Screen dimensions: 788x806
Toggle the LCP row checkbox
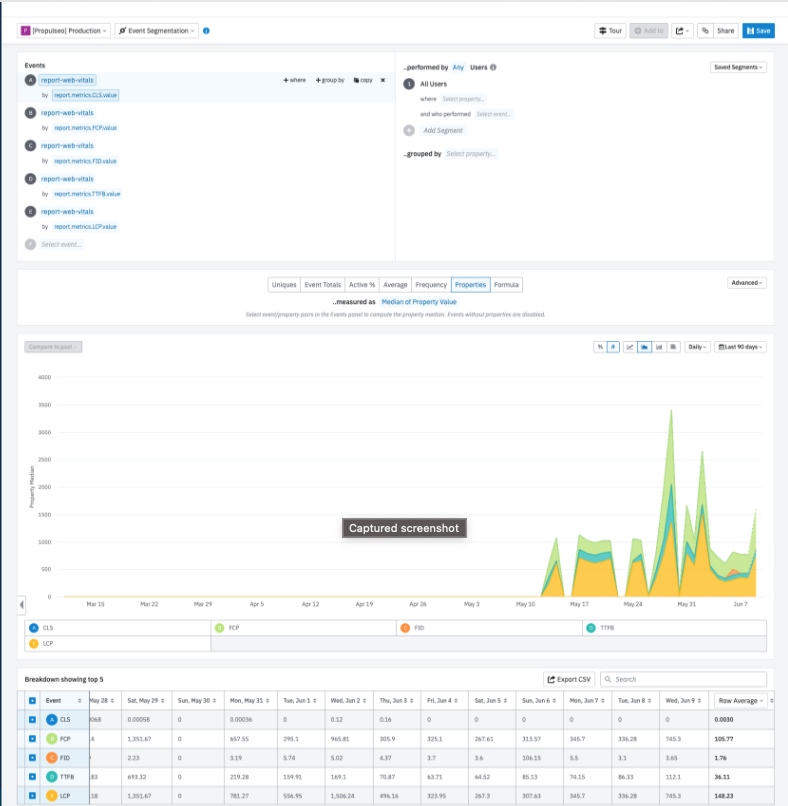point(32,796)
